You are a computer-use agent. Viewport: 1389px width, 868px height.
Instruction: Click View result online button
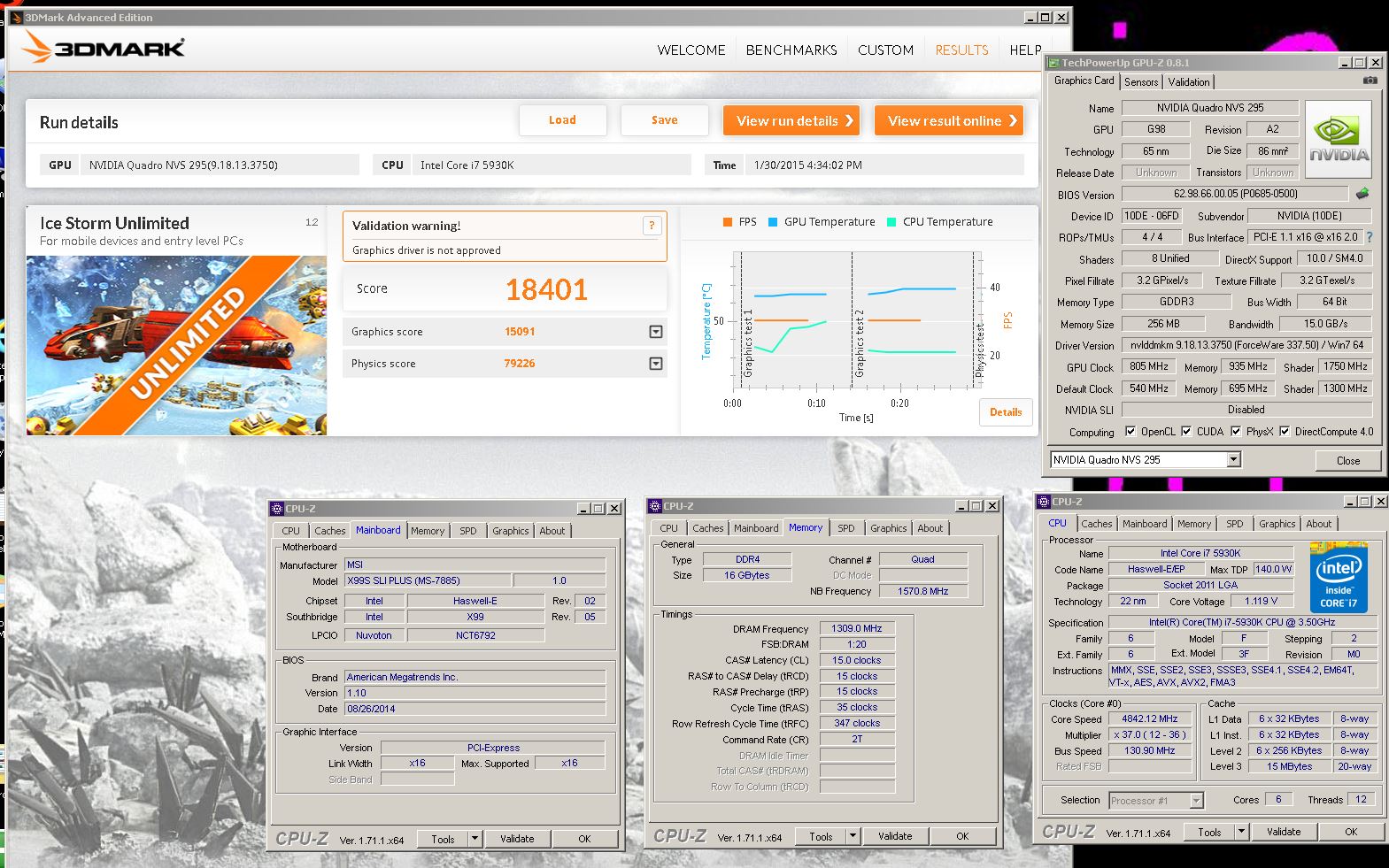[x=949, y=120]
